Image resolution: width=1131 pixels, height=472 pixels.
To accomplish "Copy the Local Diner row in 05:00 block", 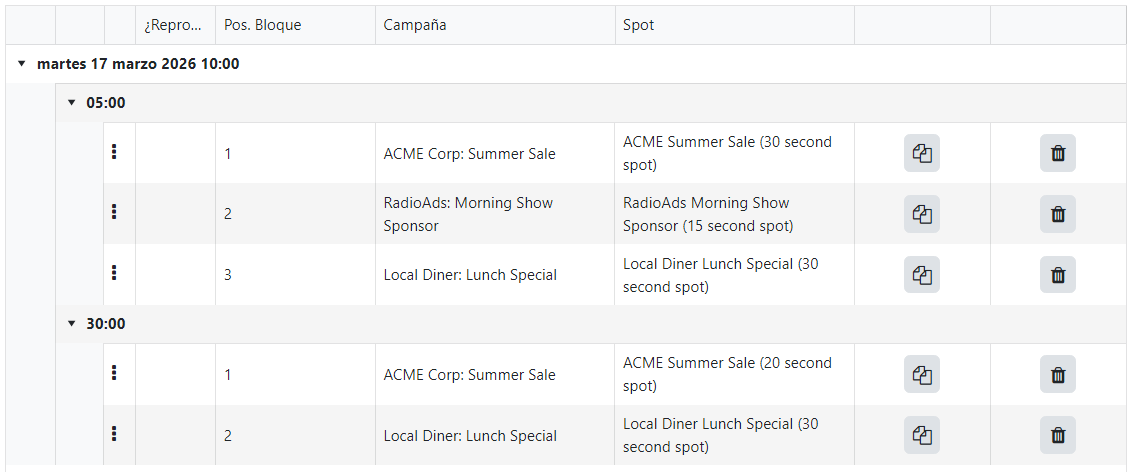I will [x=922, y=274].
